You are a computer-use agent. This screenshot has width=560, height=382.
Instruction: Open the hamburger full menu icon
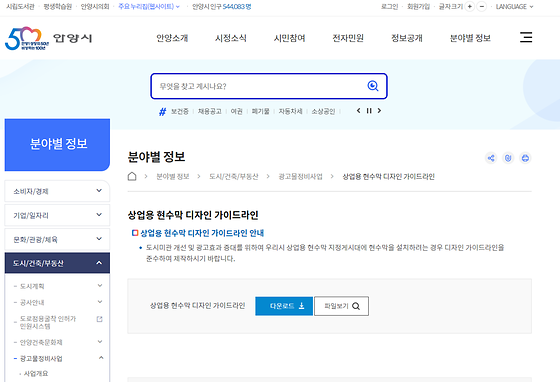pos(526,37)
